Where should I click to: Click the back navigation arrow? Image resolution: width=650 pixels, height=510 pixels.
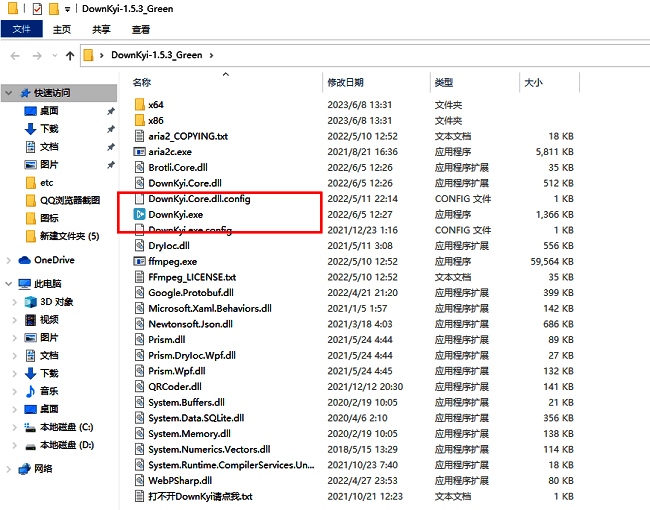click(13, 55)
